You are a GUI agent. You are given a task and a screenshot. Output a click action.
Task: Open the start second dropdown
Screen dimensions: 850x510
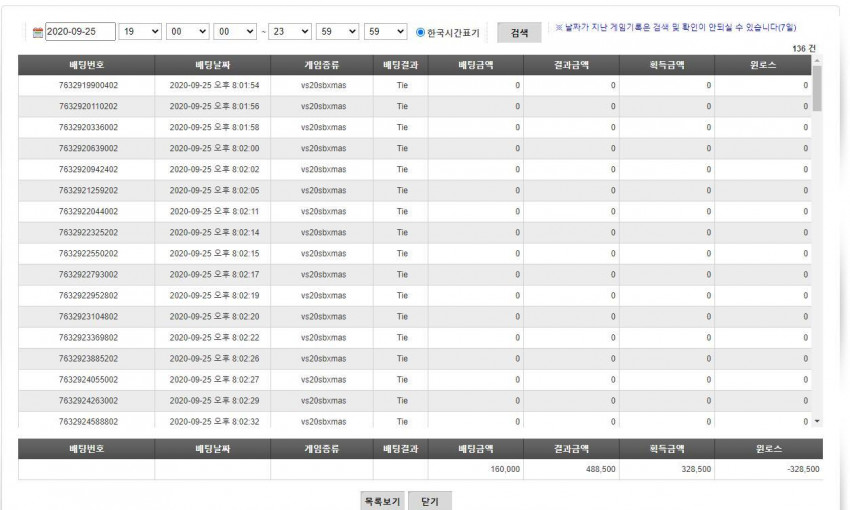click(235, 31)
